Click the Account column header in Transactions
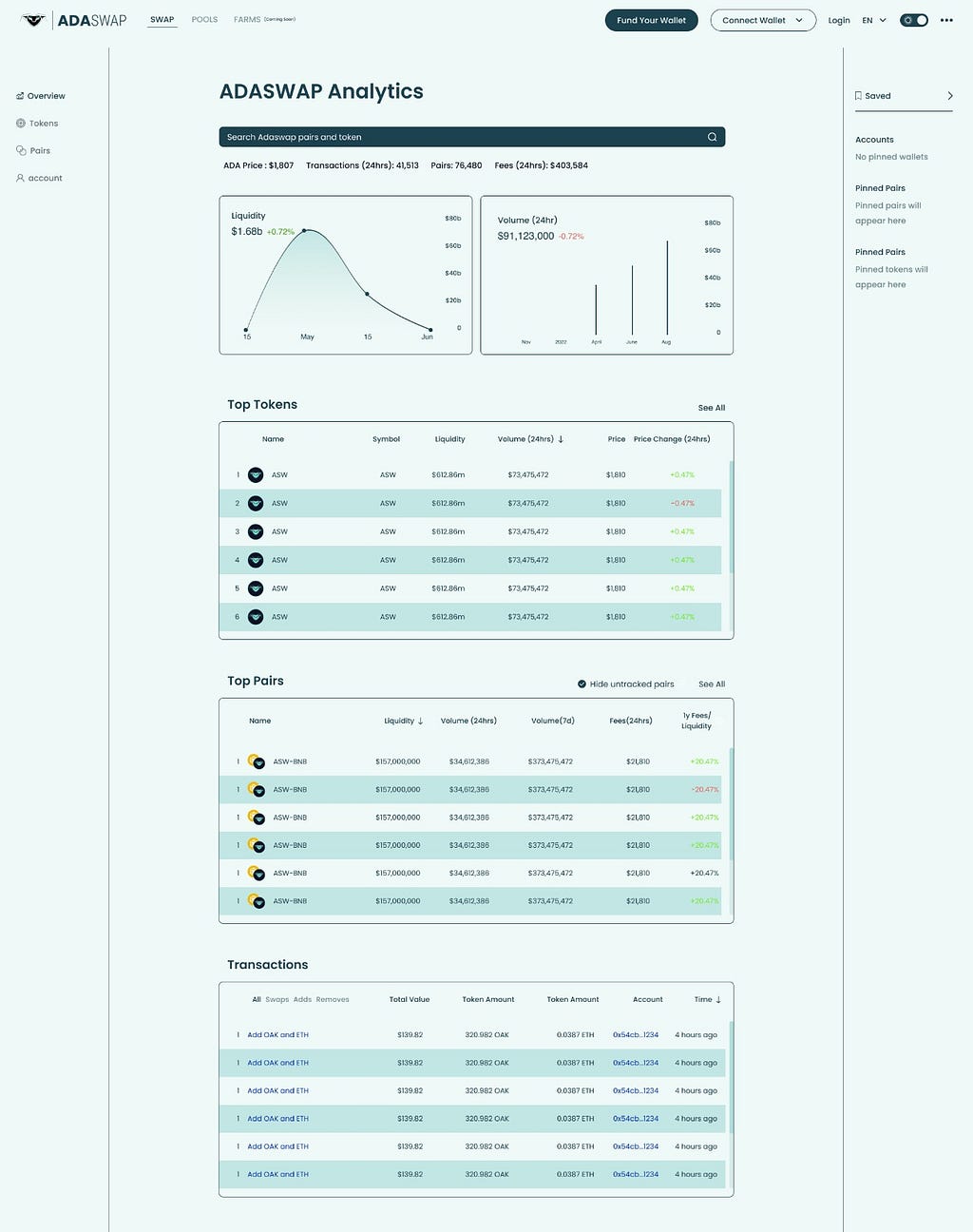Screen dimensions: 973x1232 pos(648,999)
